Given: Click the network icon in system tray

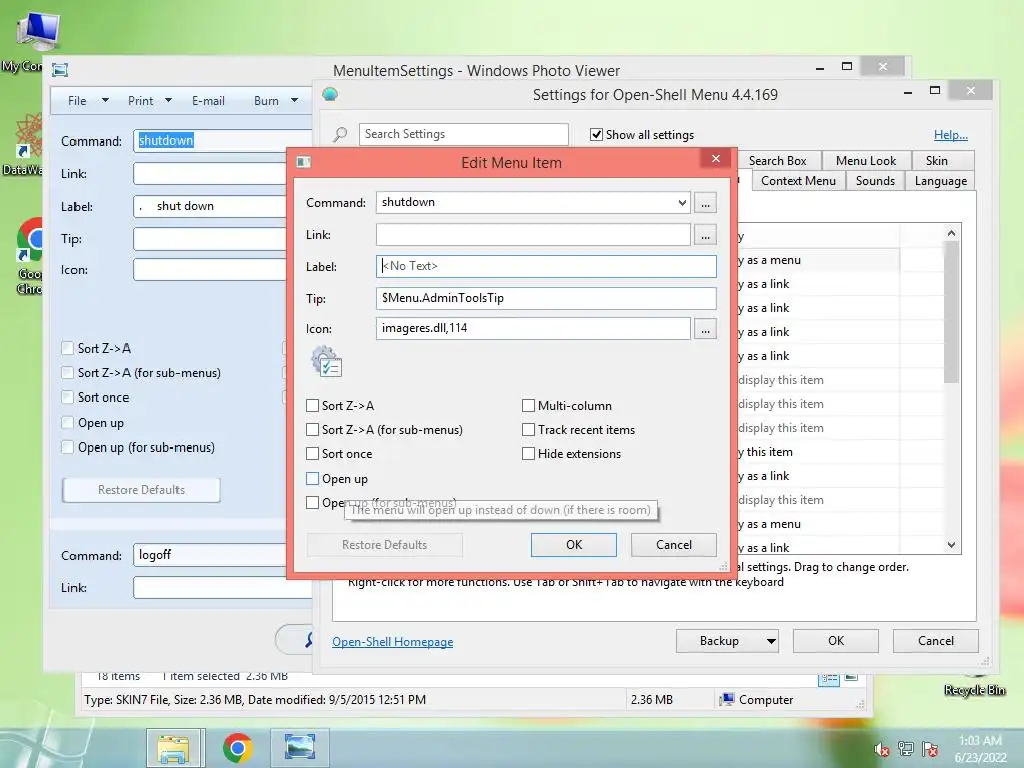Looking at the screenshot, I should [906, 749].
